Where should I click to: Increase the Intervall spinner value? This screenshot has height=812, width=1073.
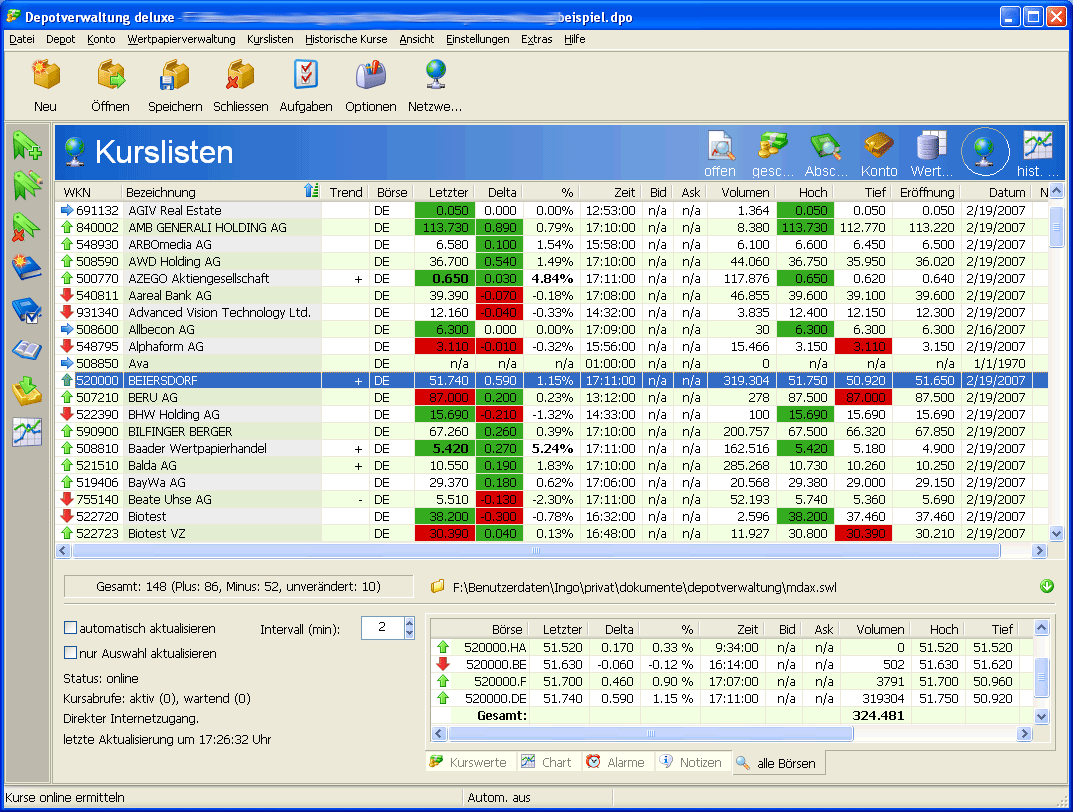[408, 622]
